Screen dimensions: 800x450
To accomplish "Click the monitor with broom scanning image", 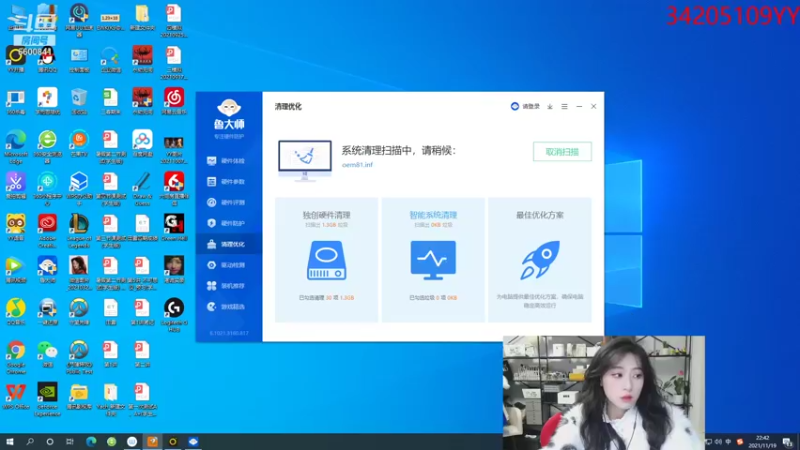I will [305, 160].
